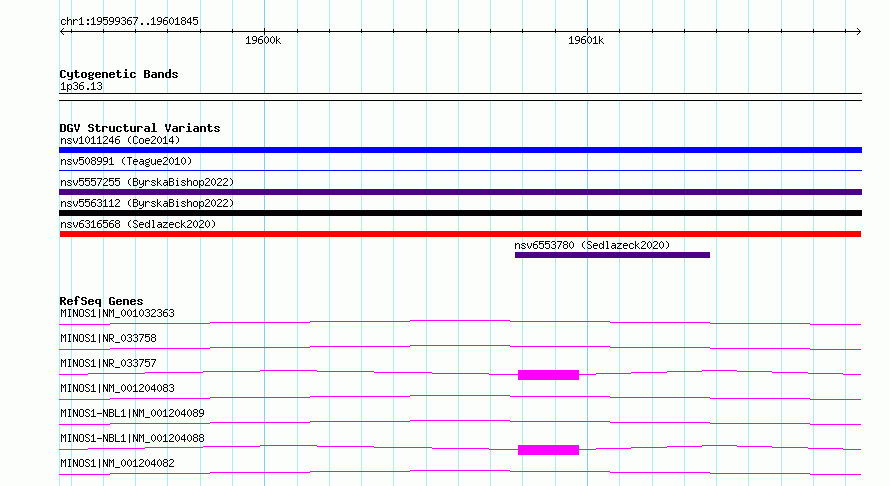Open variant nsv508991 (Teague2010) label

coord(126,161)
